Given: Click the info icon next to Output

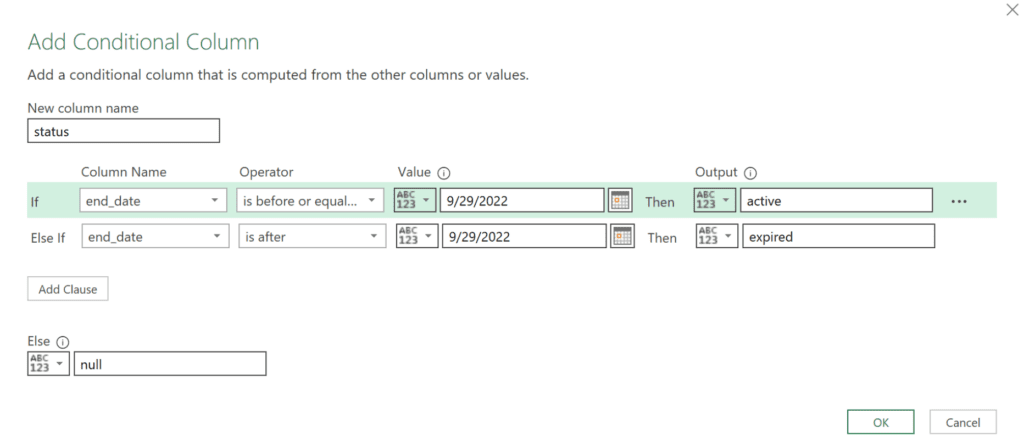Looking at the screenshot, I should (750, 173).
